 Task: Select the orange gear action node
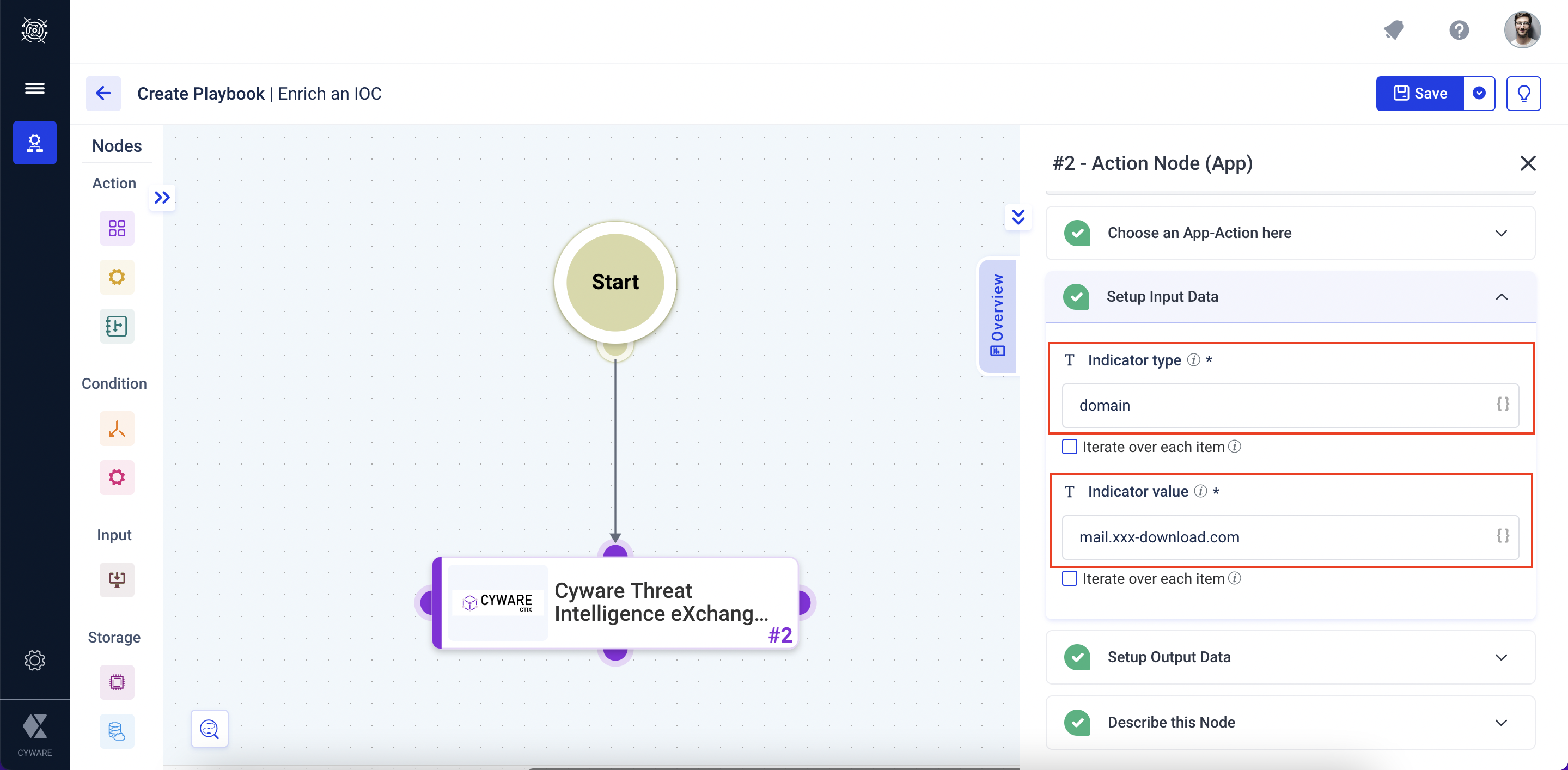116,277
